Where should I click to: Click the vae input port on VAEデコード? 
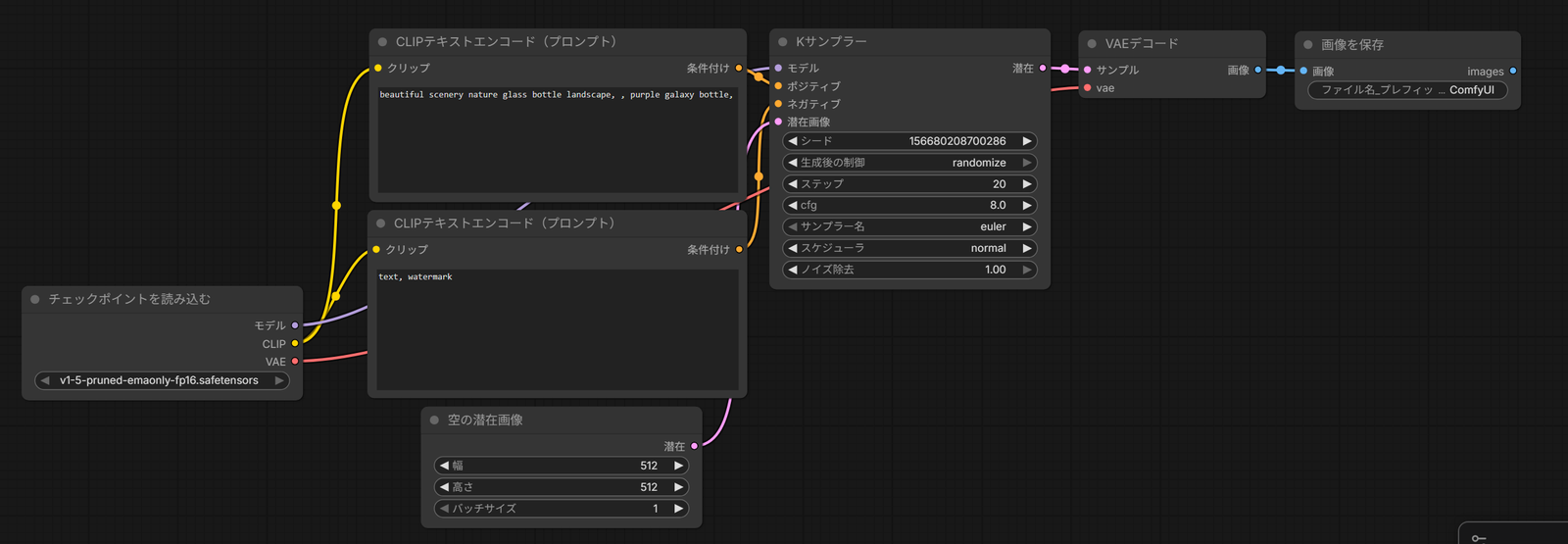tap(1088, 88)
